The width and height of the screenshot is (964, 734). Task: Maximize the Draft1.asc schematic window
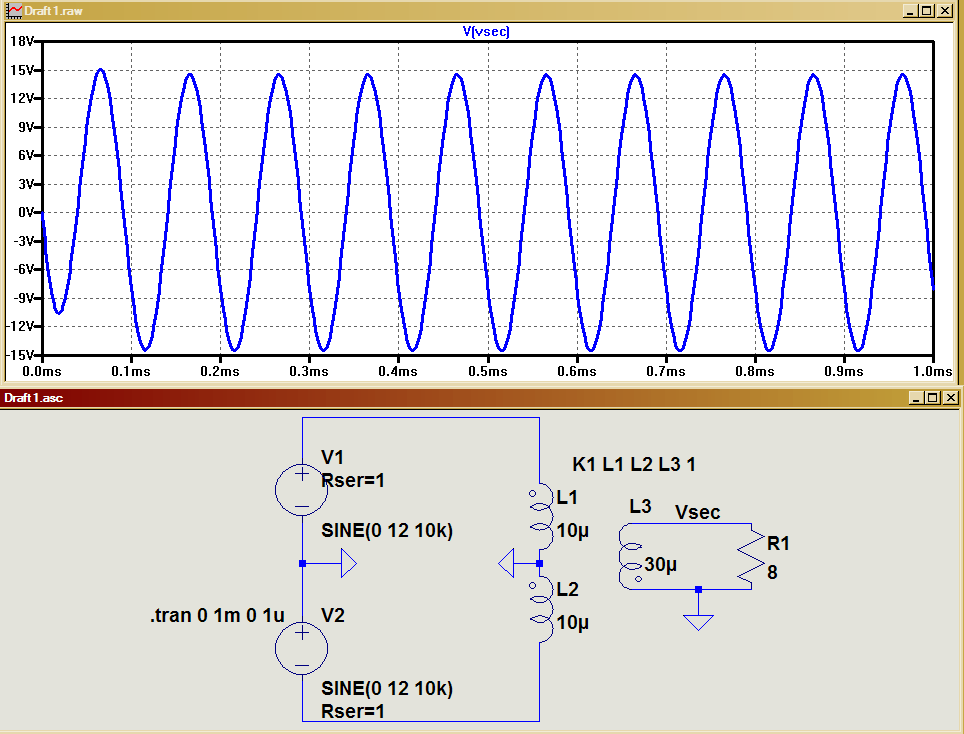coord(933,398)
